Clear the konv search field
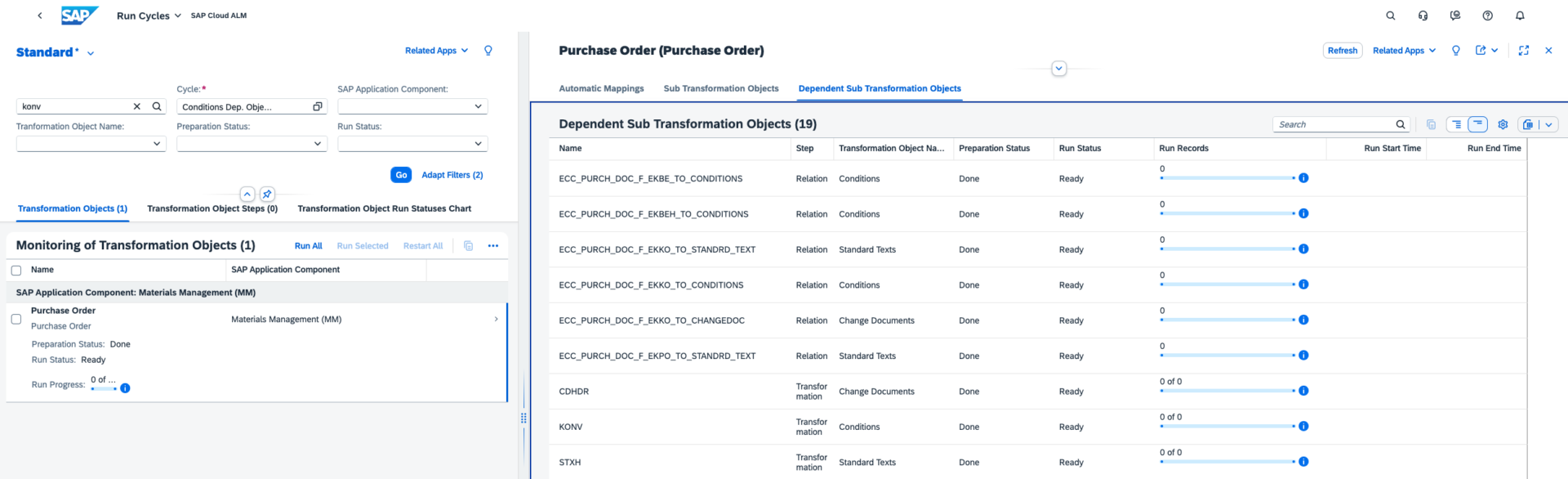The height and width of the screenshot is (479, 1568). click(x=137, y=106)
